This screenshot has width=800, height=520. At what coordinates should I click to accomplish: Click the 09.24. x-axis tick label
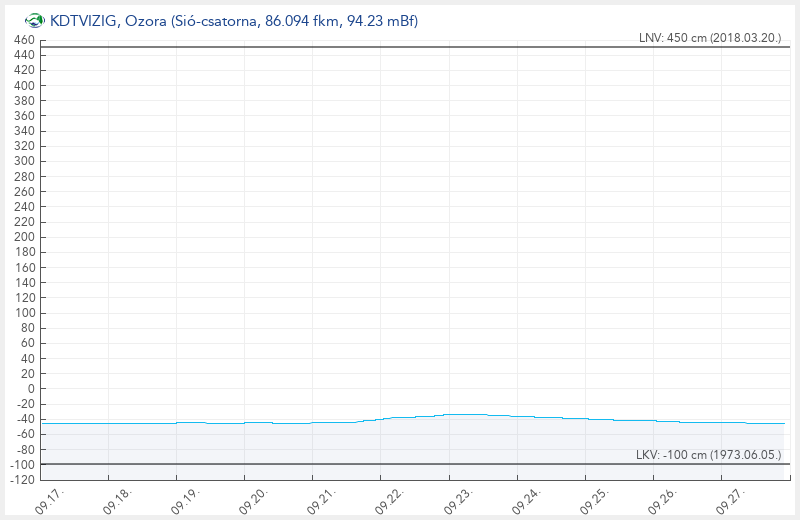pos(525,500)
